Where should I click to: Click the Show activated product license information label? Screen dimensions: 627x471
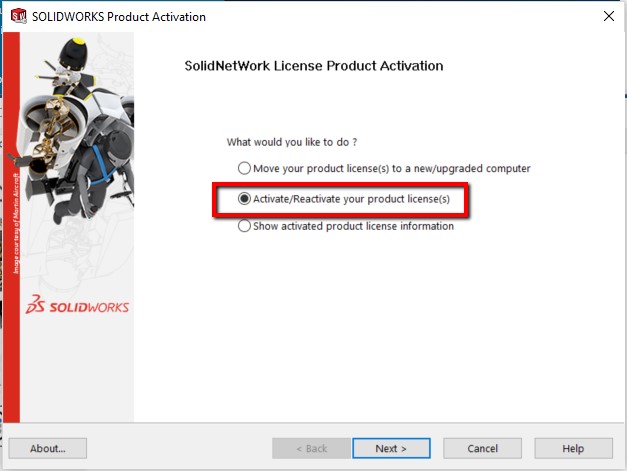[353, 226]
